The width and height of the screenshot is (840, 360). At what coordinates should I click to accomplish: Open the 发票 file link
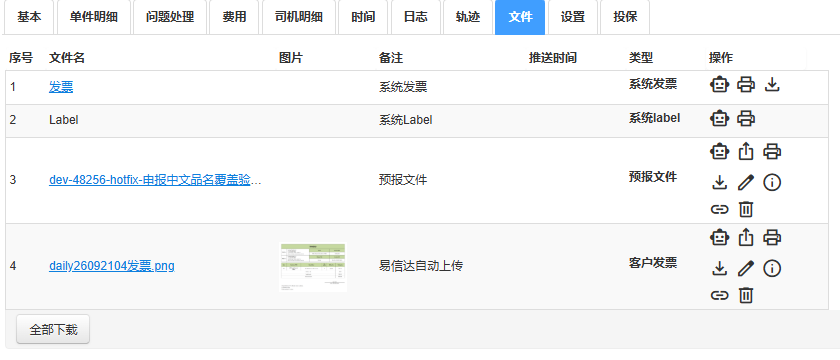click(61, 87)
